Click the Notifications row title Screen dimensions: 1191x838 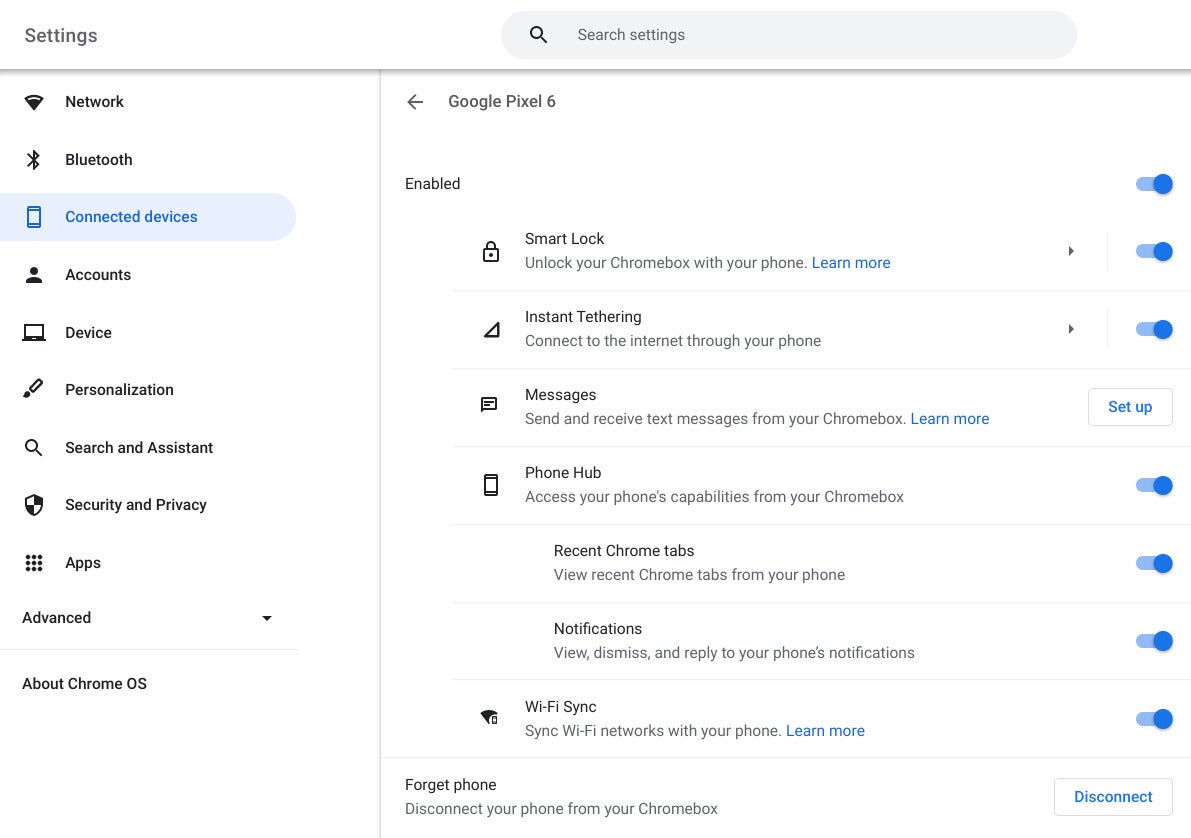pos(598,628)
